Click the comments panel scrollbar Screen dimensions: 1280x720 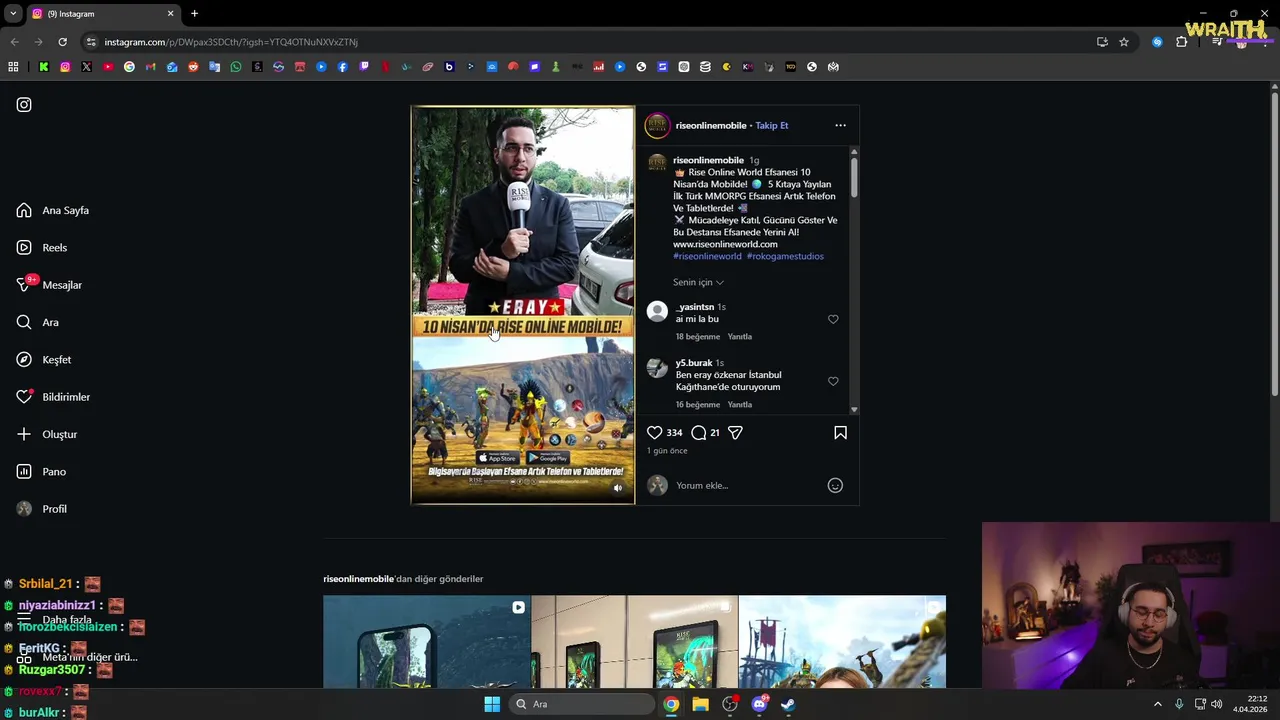(854, 176)
